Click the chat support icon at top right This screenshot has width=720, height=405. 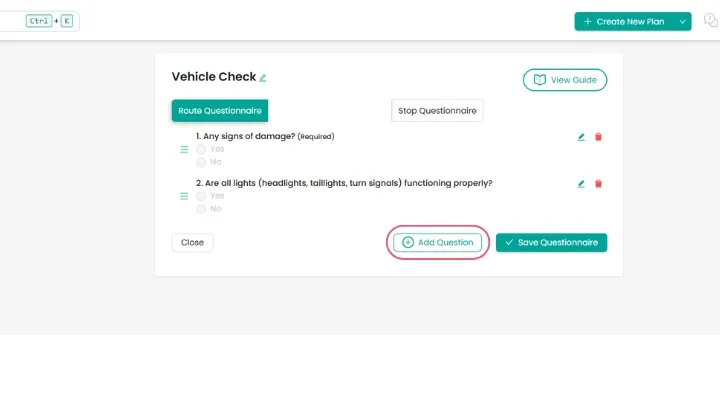[711, 20]
